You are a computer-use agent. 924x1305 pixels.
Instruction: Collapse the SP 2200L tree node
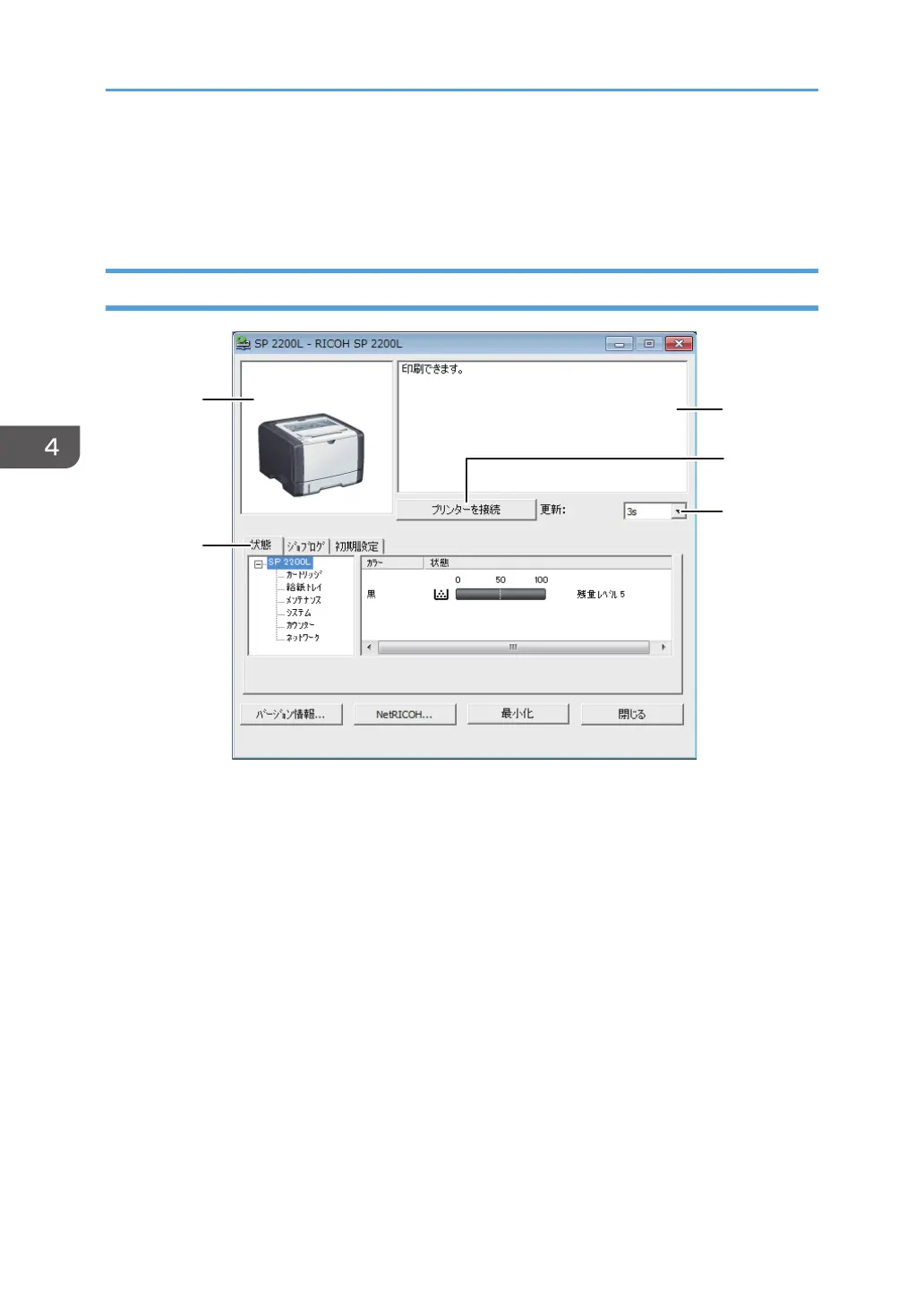click(x=258, y=564)
